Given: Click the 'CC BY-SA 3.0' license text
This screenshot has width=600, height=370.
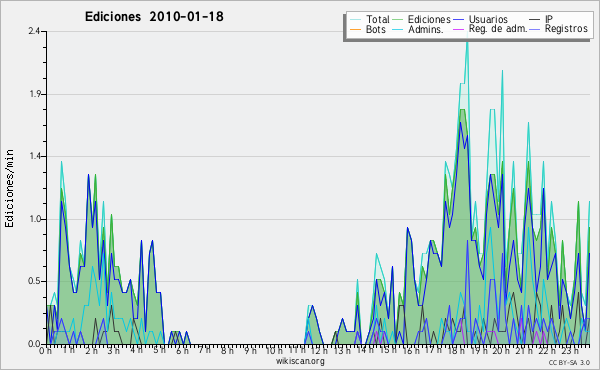Looking at the screenshot, I should point(569,362).
